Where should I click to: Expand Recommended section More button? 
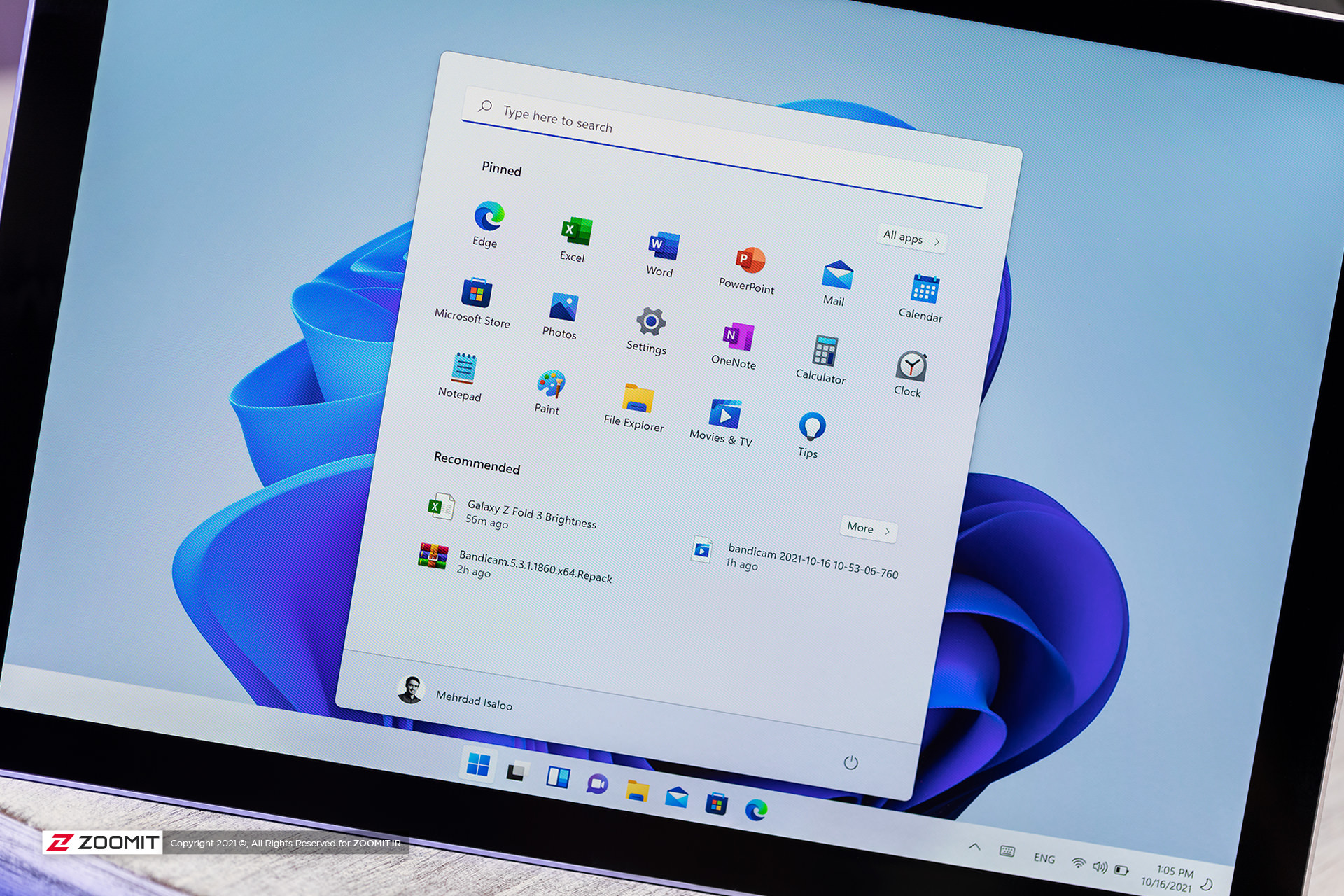[x=862, y=526]
